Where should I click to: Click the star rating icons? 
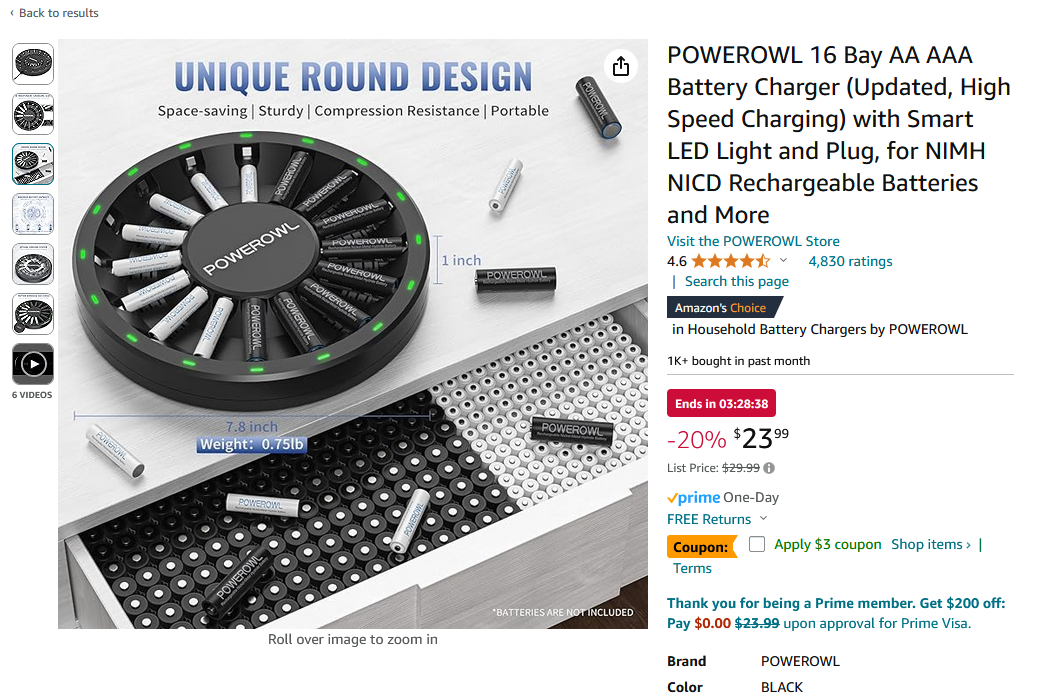pyautogui.click(x=730, y=262)
